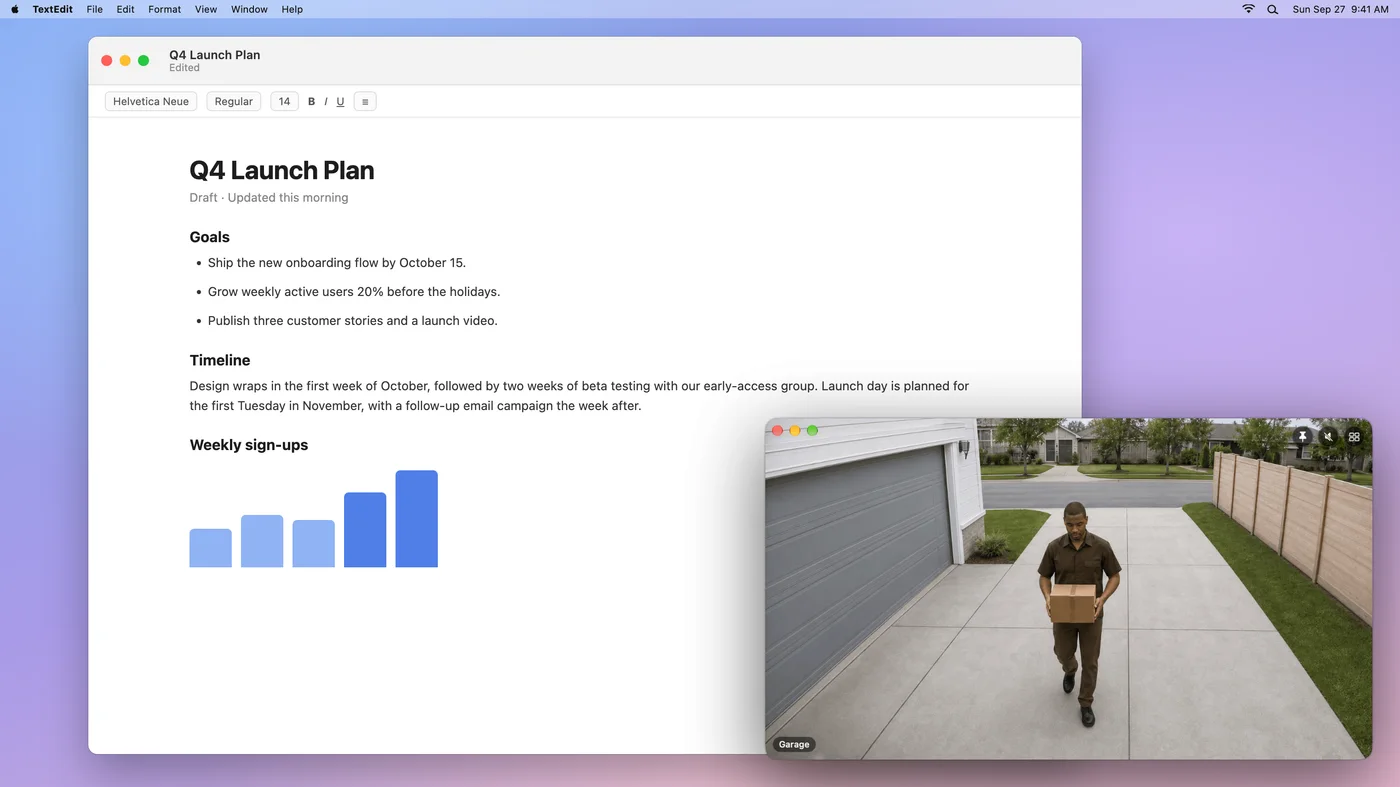Viewport: 1400px width, 787px height.
Task: Click the Garage camera video feed
Action: point(1068,588)
